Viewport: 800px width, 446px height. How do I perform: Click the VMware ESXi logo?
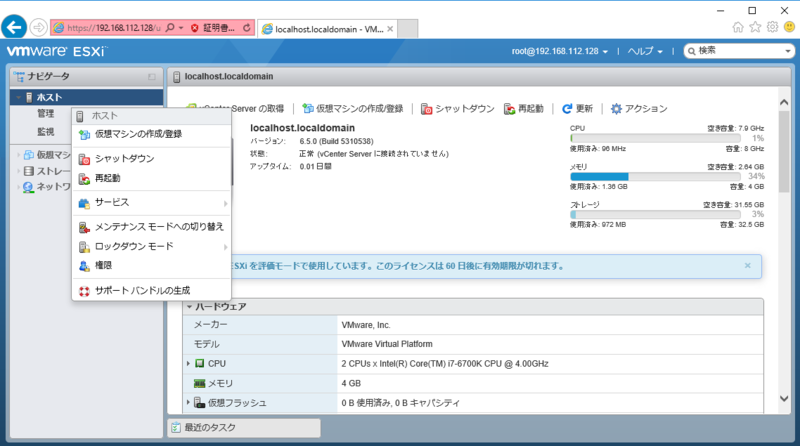pos(56,51)
